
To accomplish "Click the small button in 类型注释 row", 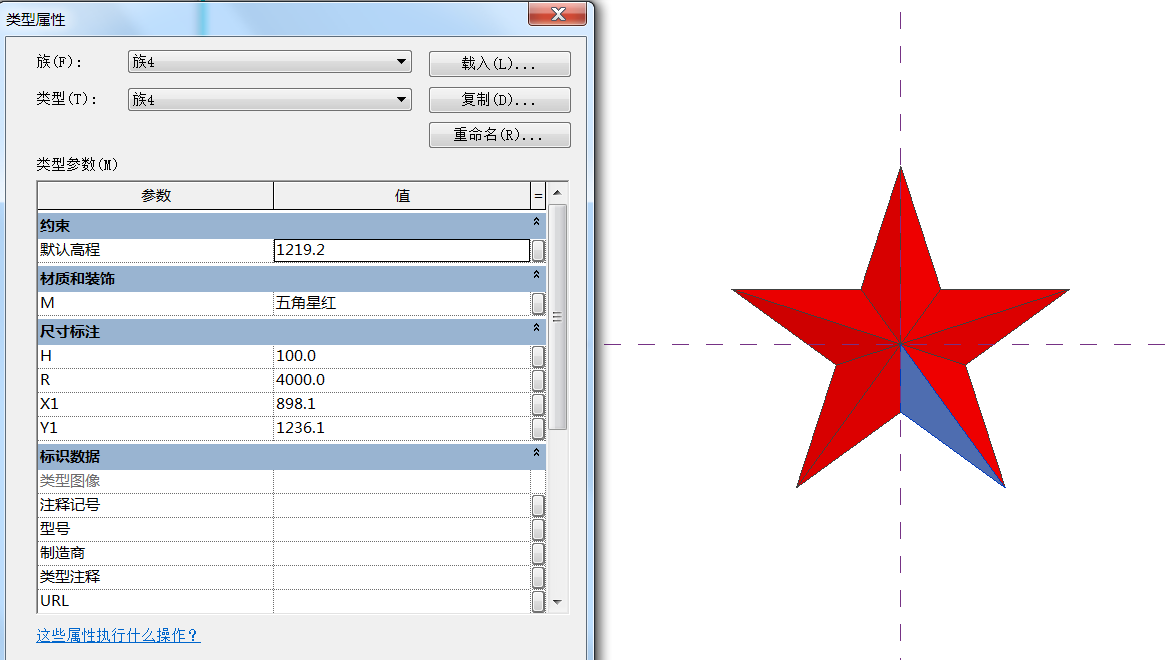I will point(538,577).
